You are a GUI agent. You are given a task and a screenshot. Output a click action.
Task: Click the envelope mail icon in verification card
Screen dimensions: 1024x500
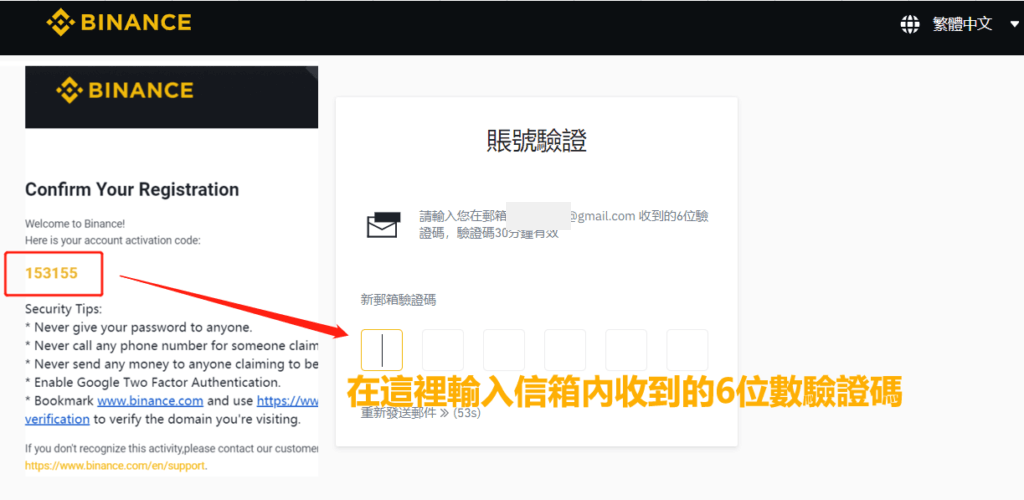(x=383, y=225)
